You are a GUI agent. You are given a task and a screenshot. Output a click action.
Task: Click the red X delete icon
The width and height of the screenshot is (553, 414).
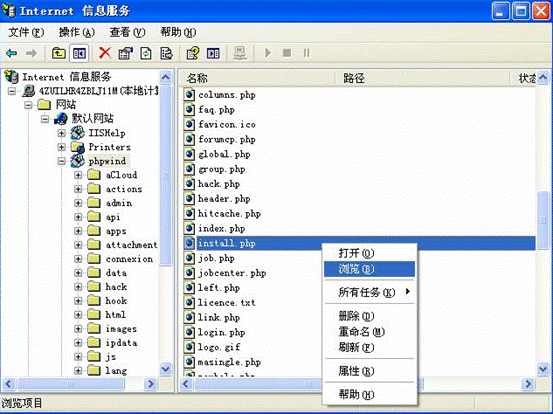(105, 53)
